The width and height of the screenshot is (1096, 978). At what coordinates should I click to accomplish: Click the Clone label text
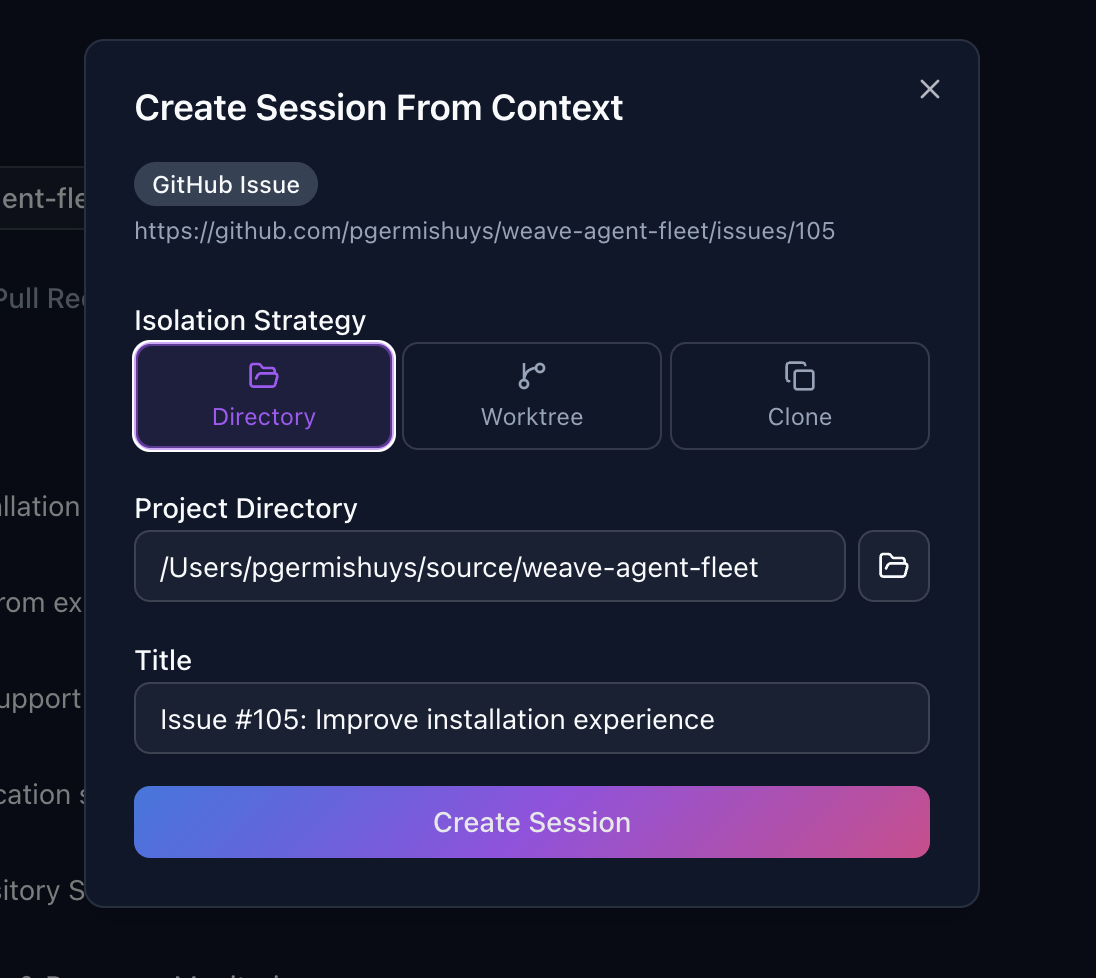pos(799,417)
